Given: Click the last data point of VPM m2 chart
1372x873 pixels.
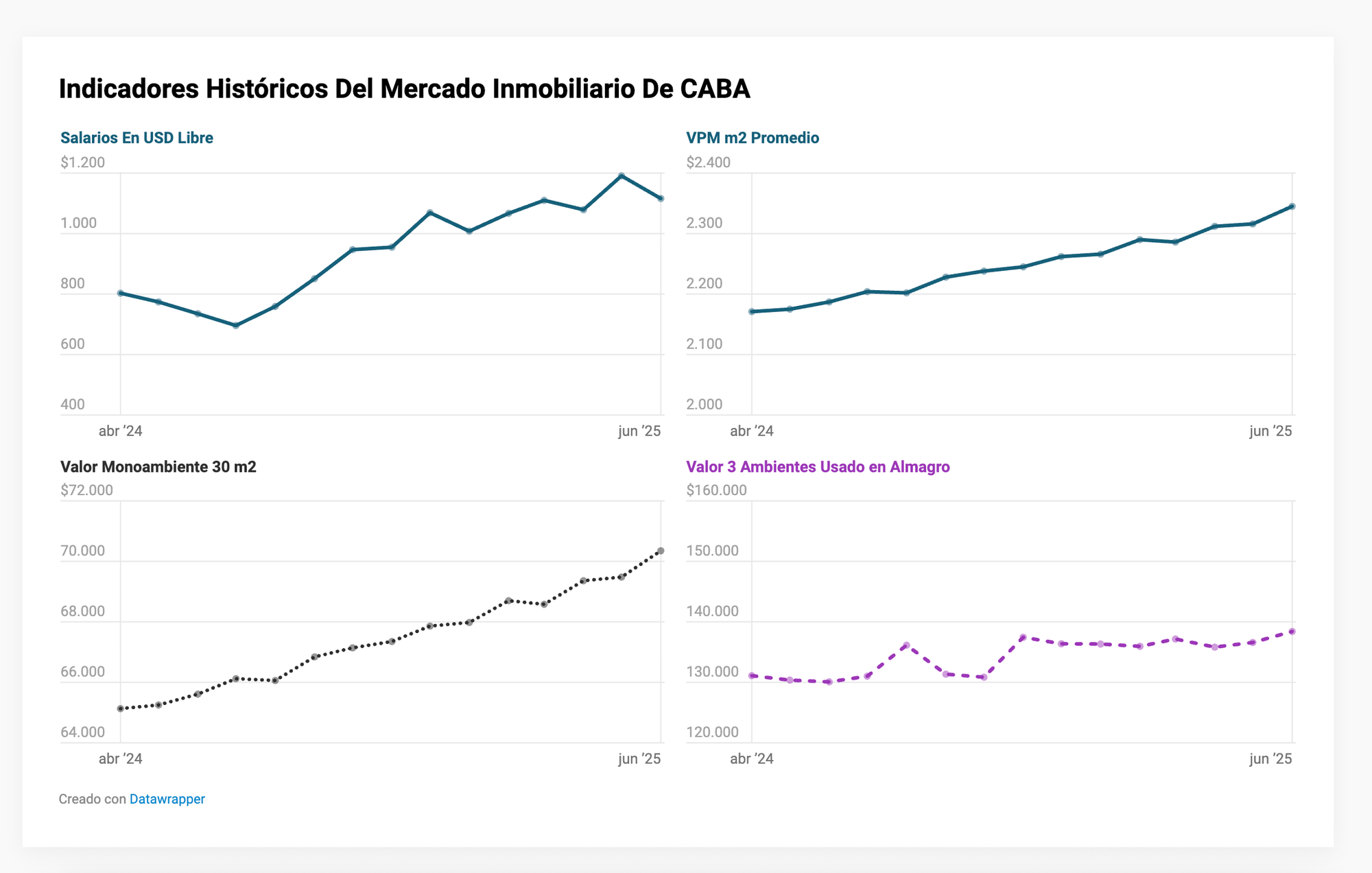Looking at the screenshot, I should click(1292, 206).
